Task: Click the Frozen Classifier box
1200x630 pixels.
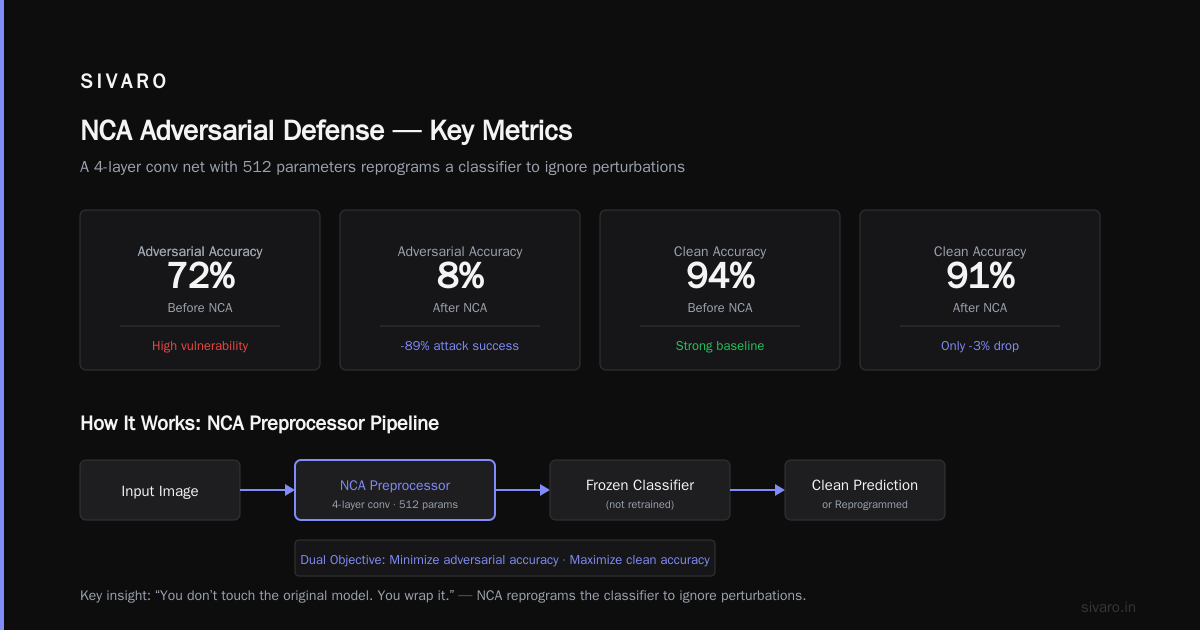Action: click(640, 490)
